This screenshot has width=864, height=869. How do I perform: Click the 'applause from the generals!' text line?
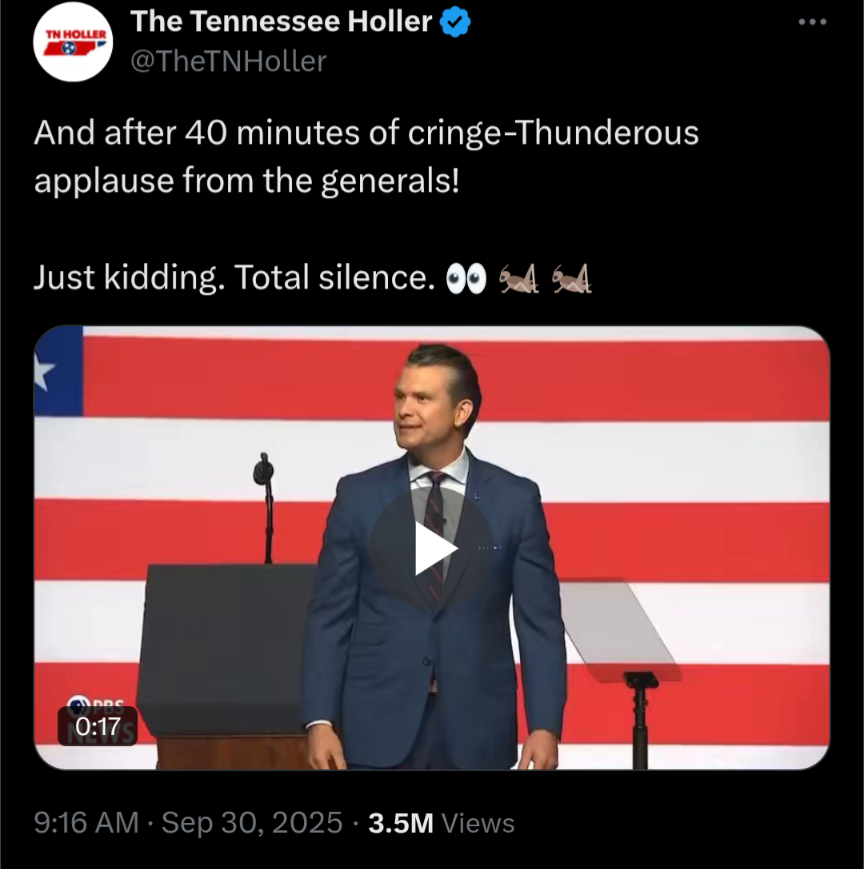pyautogui.click(x=246, y=181)
